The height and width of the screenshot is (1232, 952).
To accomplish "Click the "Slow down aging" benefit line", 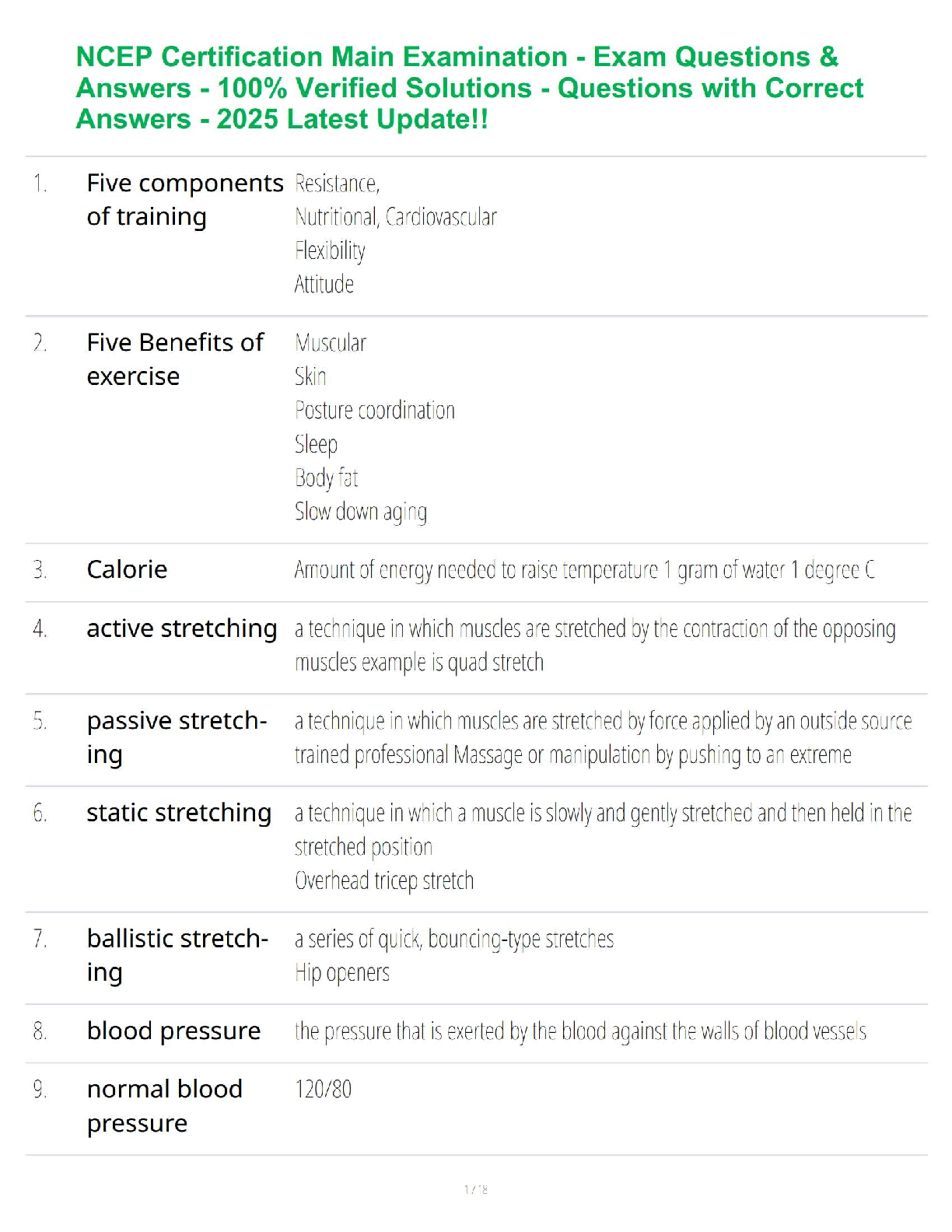I will click(x=360, y=511).
